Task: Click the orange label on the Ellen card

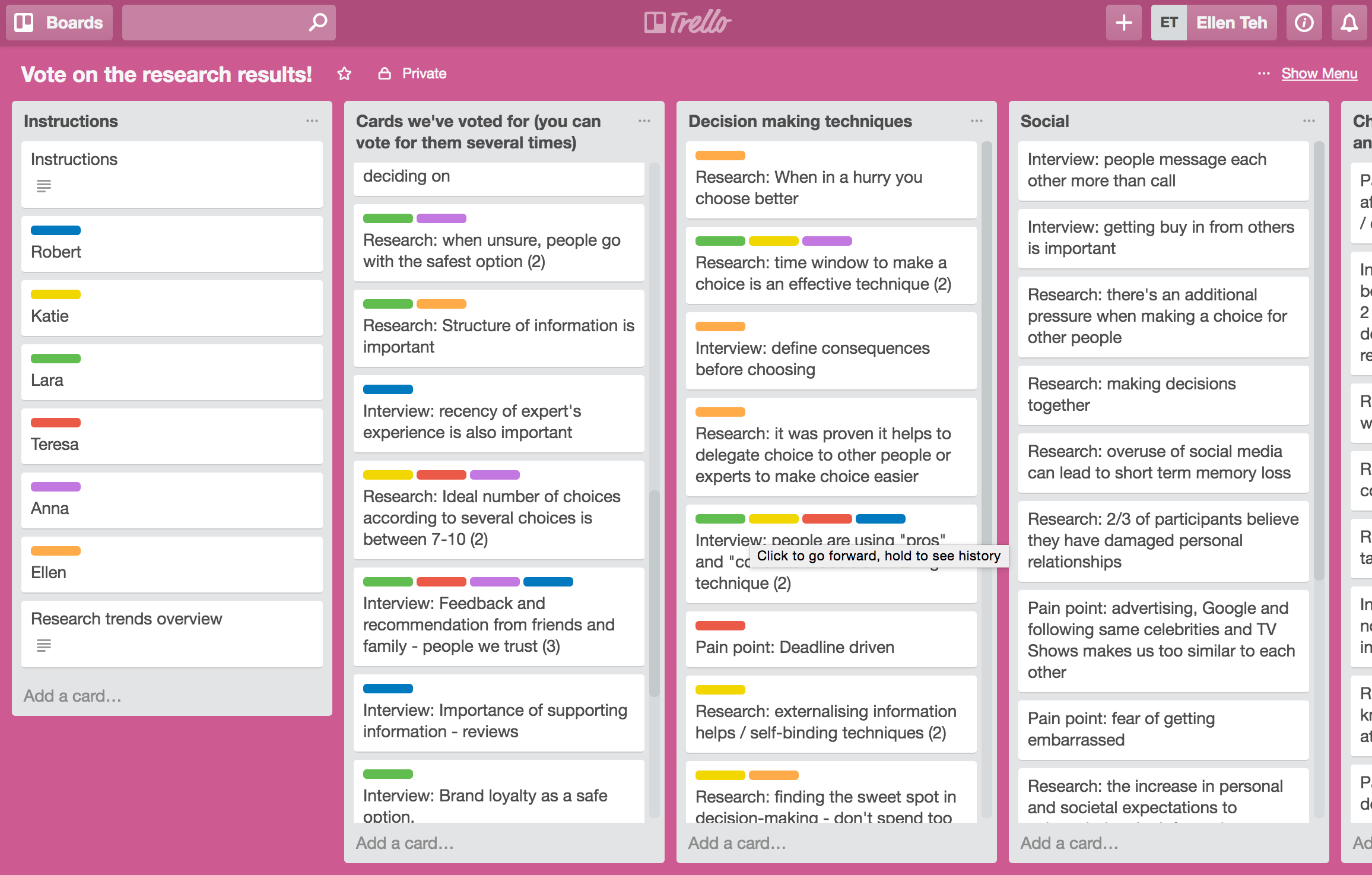Action: point(56,551)
